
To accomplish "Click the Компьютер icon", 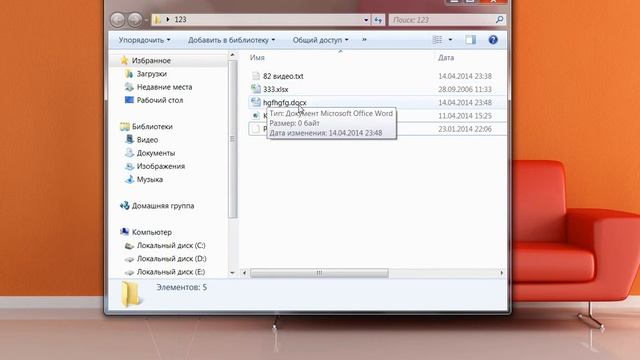I will (124, 232).
